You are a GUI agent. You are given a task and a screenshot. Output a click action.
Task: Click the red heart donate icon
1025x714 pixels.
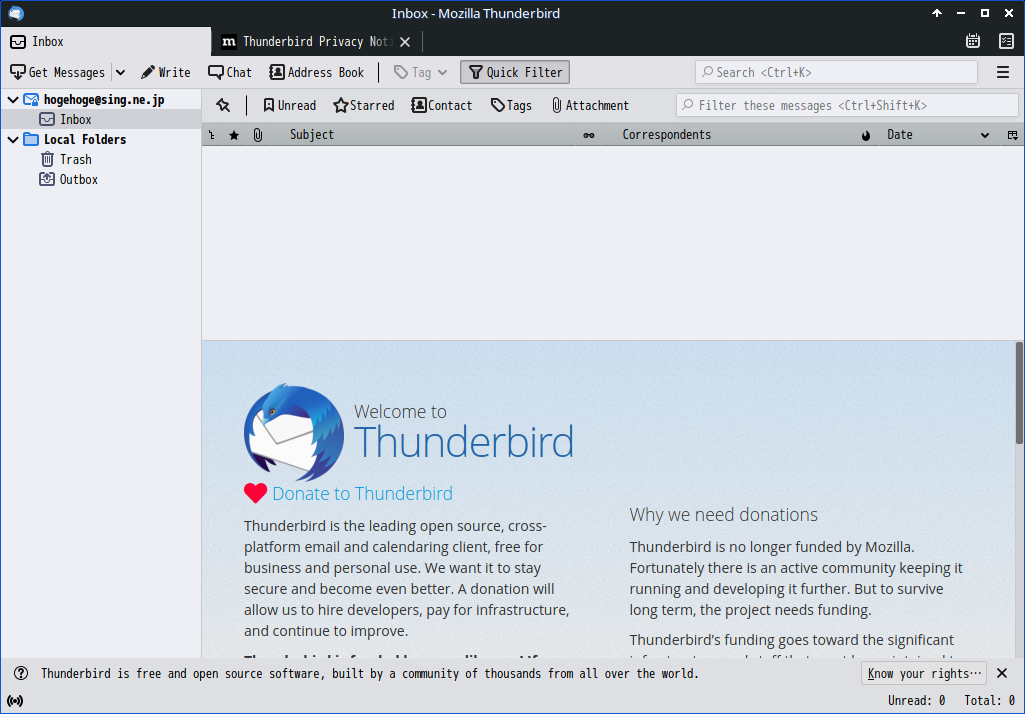(255, 493)
